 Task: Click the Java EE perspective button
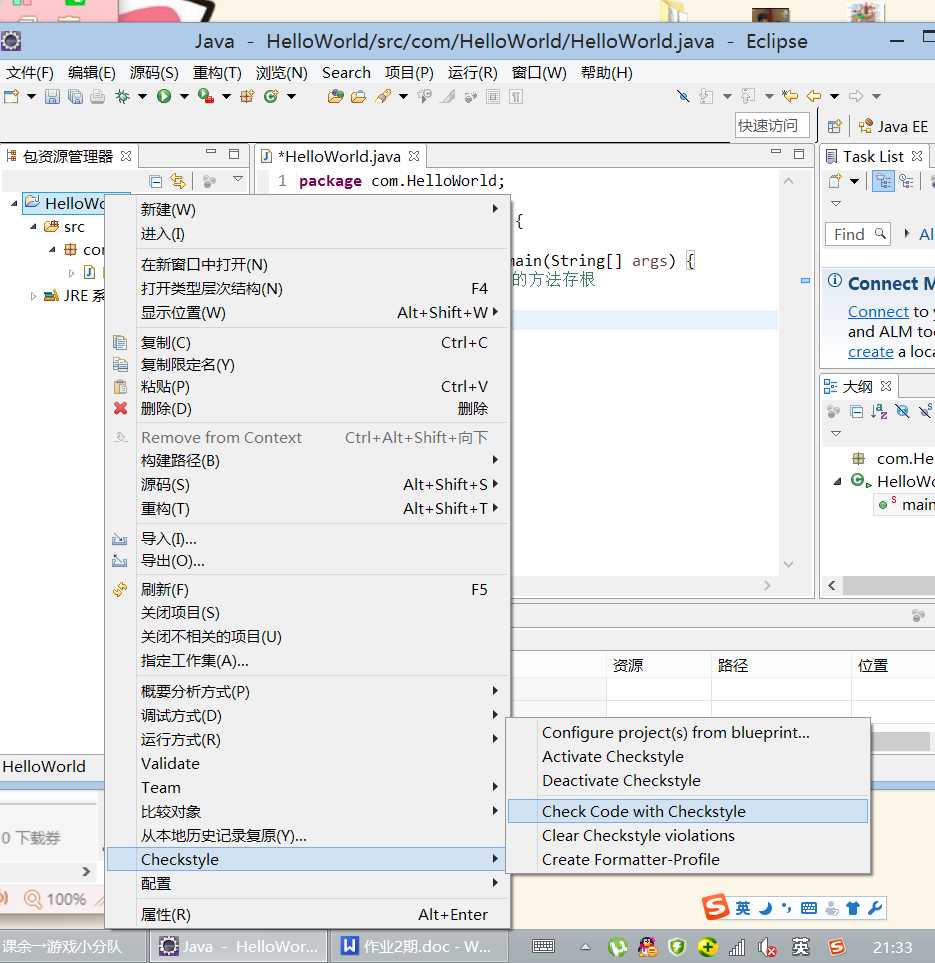[x=893, y=127]
